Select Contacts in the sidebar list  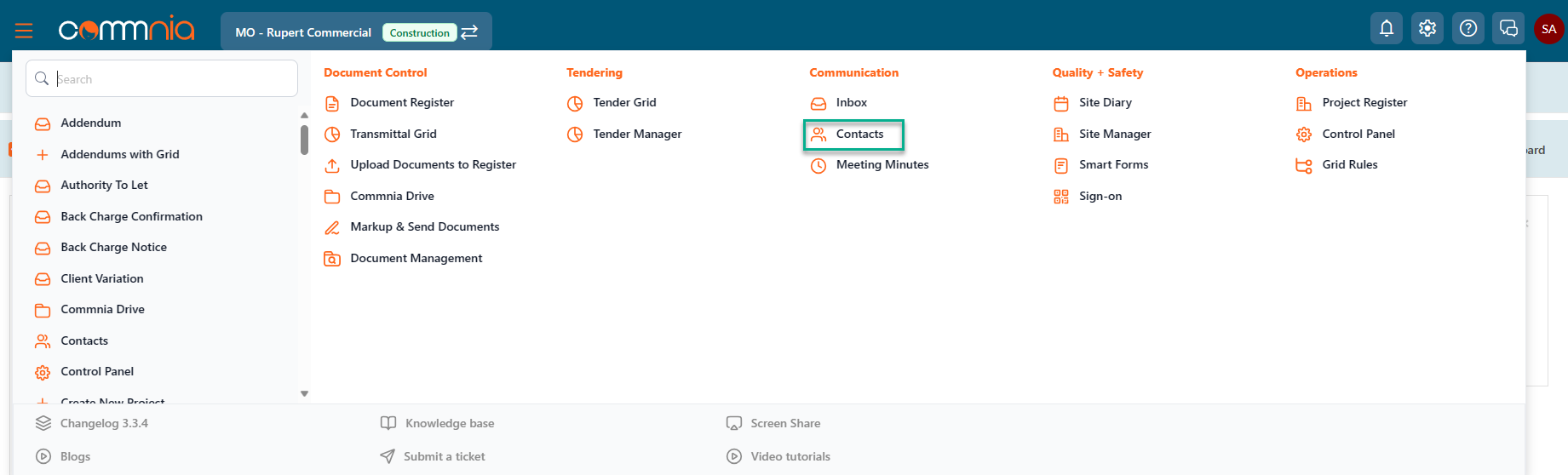tap(84, 341)
